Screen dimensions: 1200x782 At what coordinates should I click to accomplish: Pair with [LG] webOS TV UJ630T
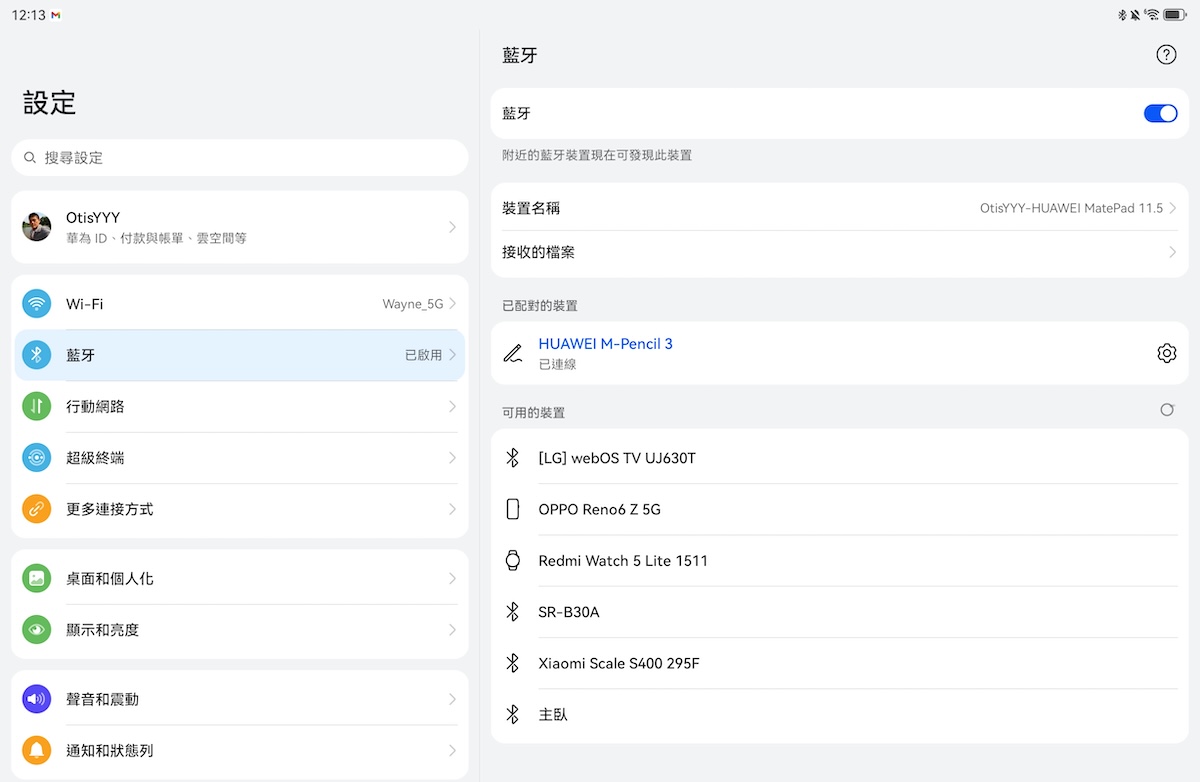pyautogui.click(x=616, y=458)
